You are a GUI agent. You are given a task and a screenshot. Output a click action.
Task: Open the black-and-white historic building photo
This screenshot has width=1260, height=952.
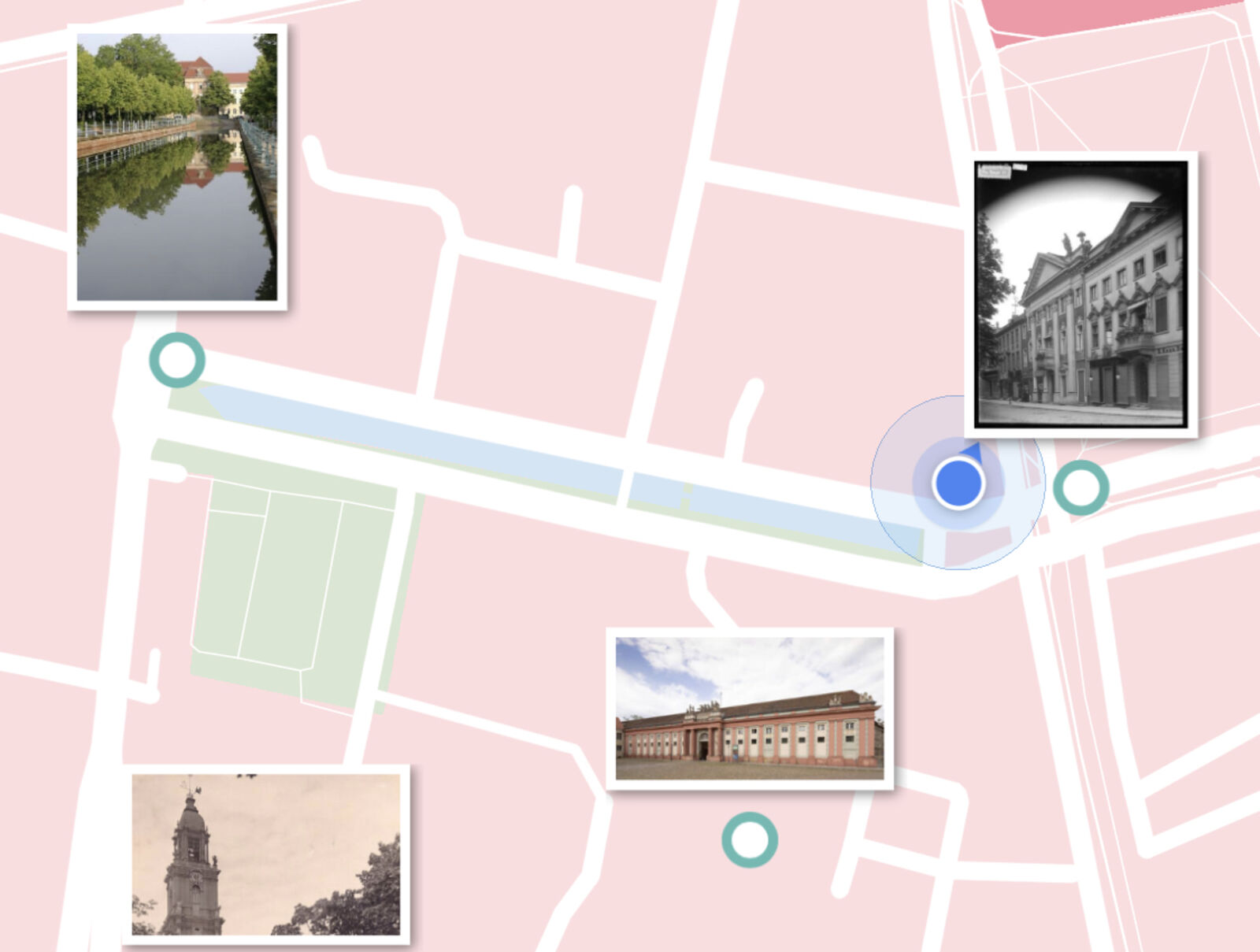point(1080,294)
